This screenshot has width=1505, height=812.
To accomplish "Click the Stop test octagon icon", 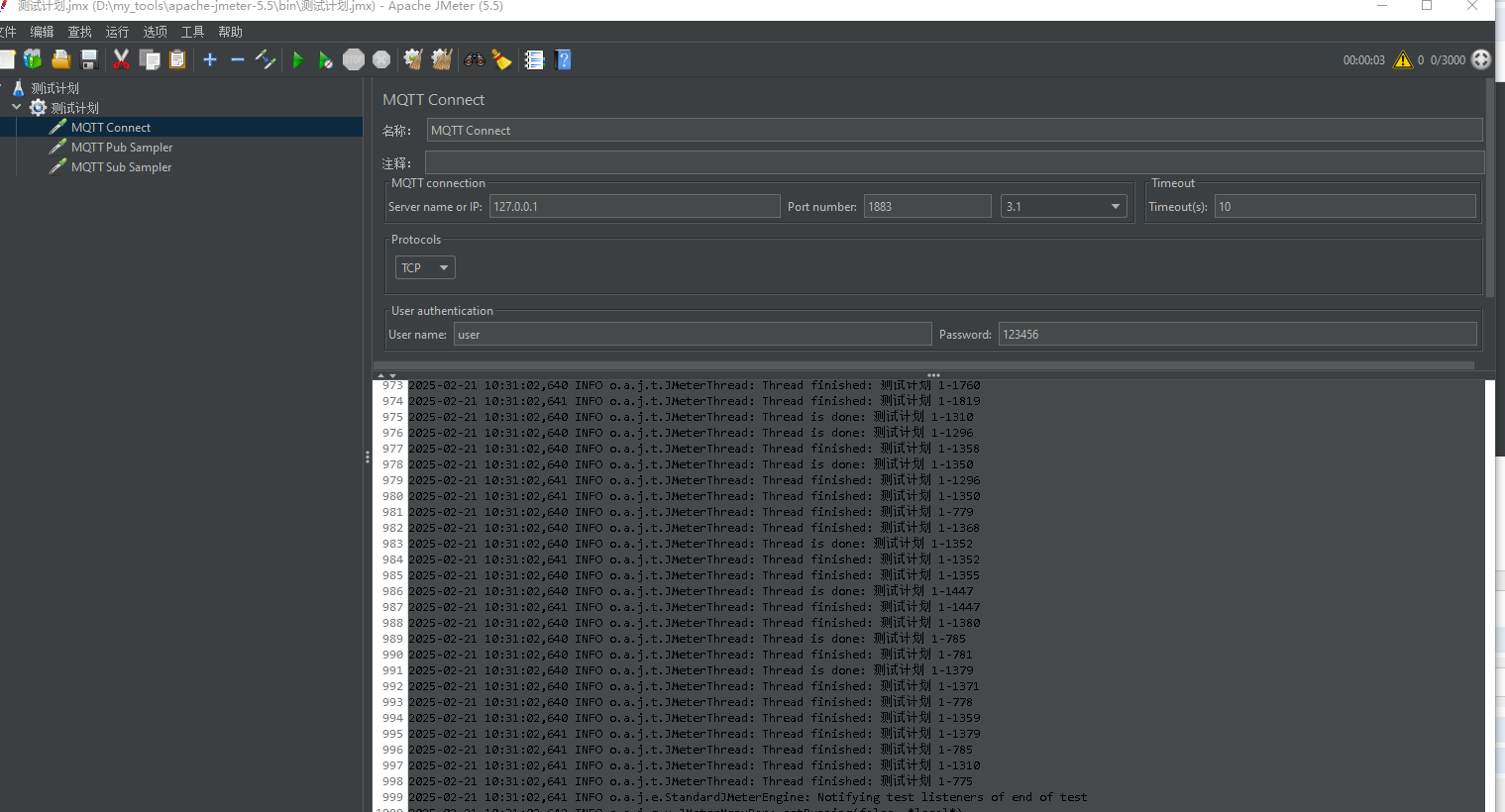I will click(354, 59).
